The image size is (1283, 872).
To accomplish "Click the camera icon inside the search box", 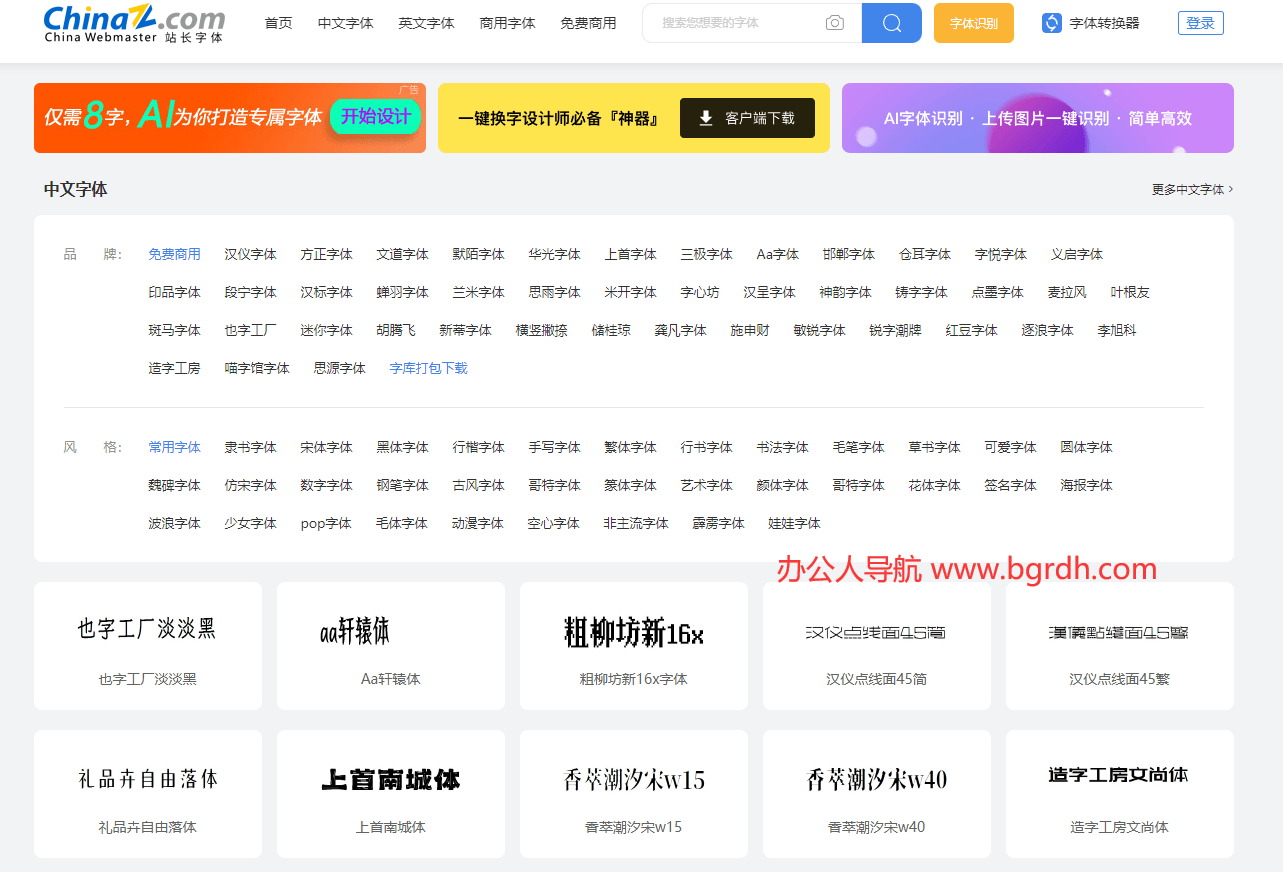I will [x=834, y=22].
